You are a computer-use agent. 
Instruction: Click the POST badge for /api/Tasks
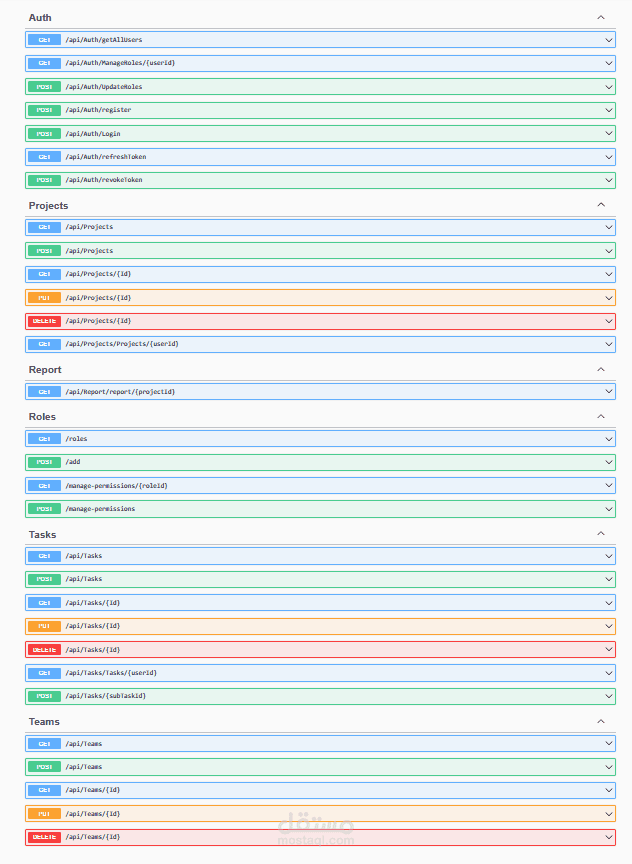45,579
